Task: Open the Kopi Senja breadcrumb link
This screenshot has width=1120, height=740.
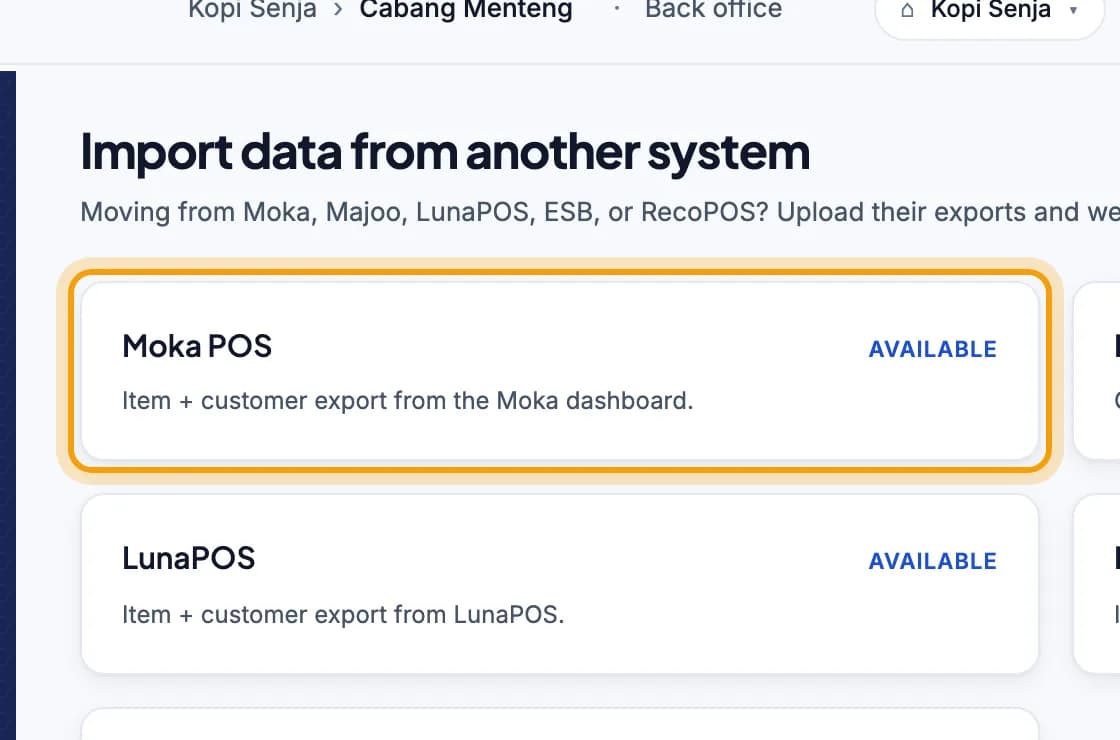Action: point(252,9)
